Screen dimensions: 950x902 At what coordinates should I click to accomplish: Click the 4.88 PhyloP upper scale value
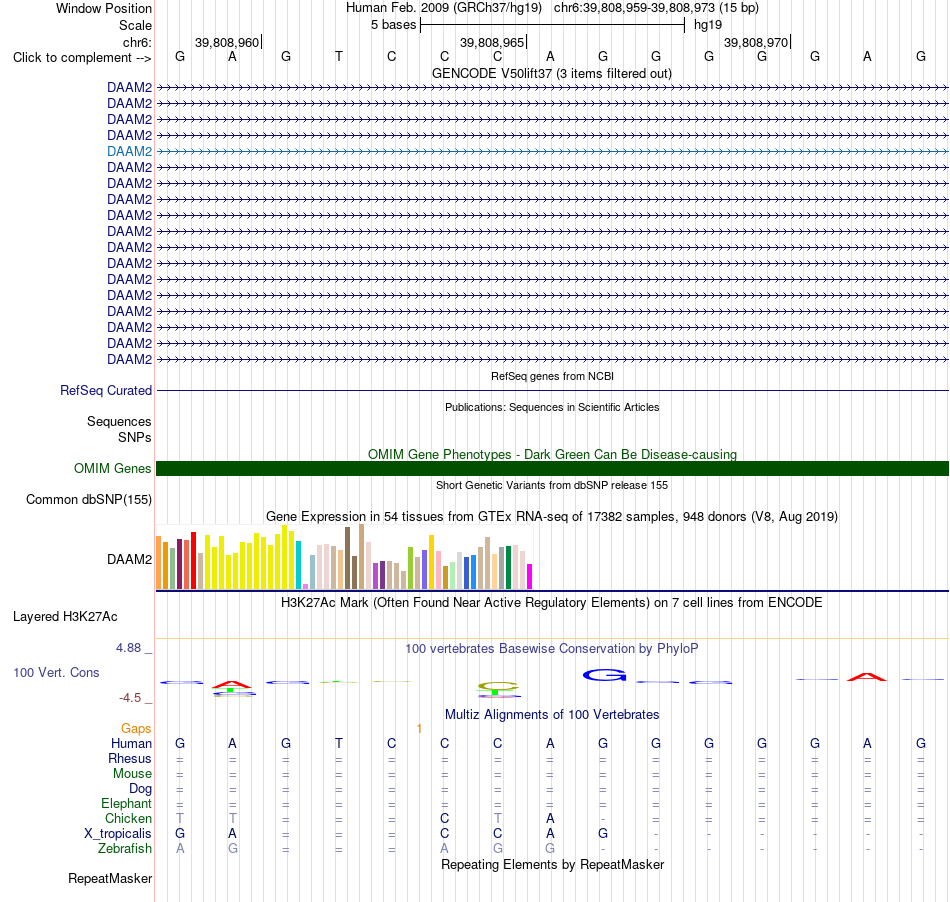[x=128, y=648]
